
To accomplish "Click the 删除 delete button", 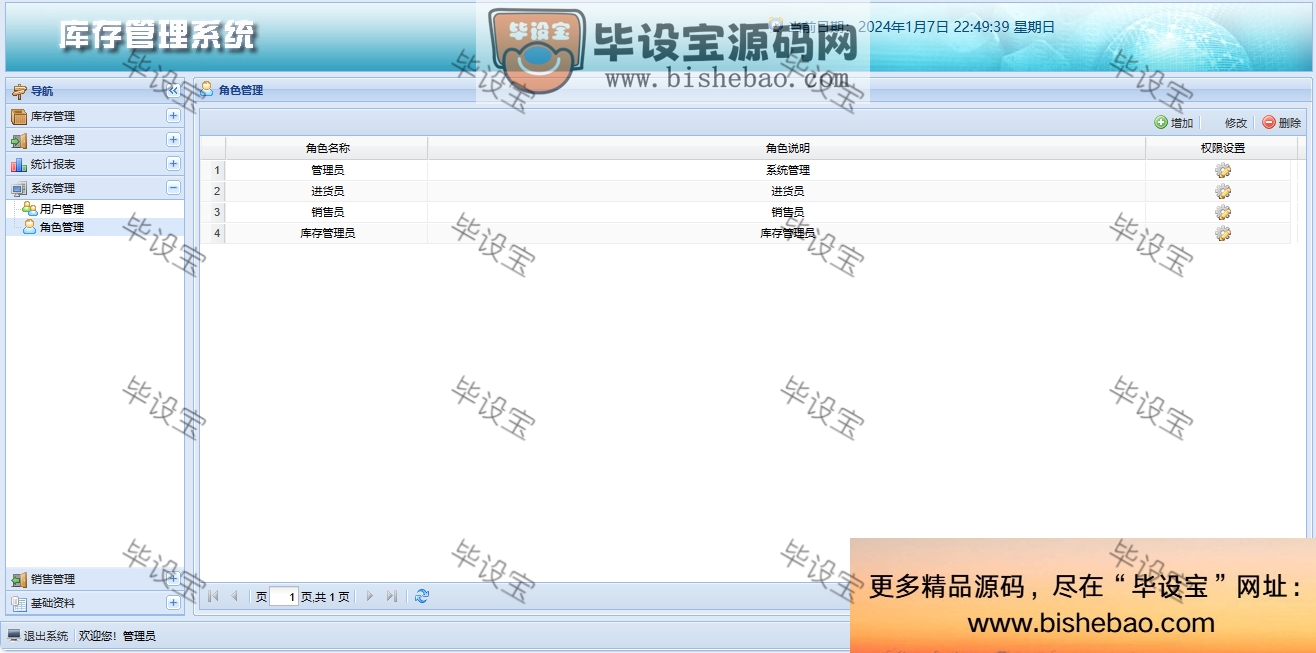I will pos(1281,123).
